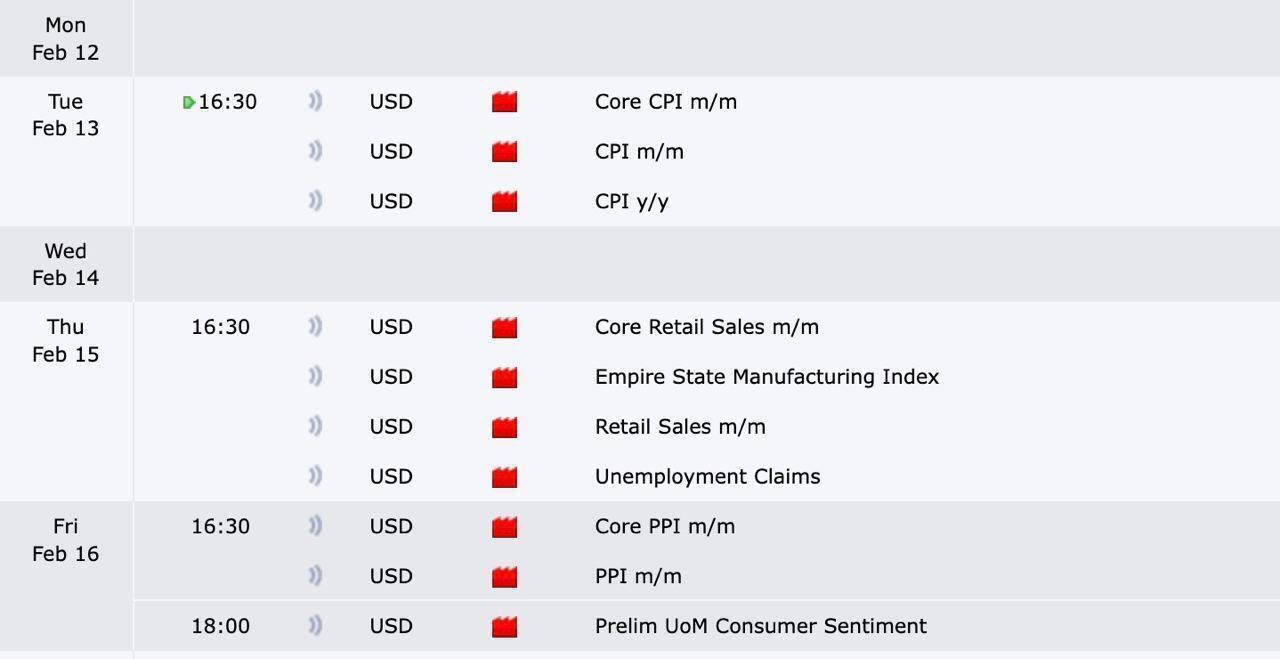
Task: Click the sound alert icon for Retail Sales m/m
Action: [315, 426]
